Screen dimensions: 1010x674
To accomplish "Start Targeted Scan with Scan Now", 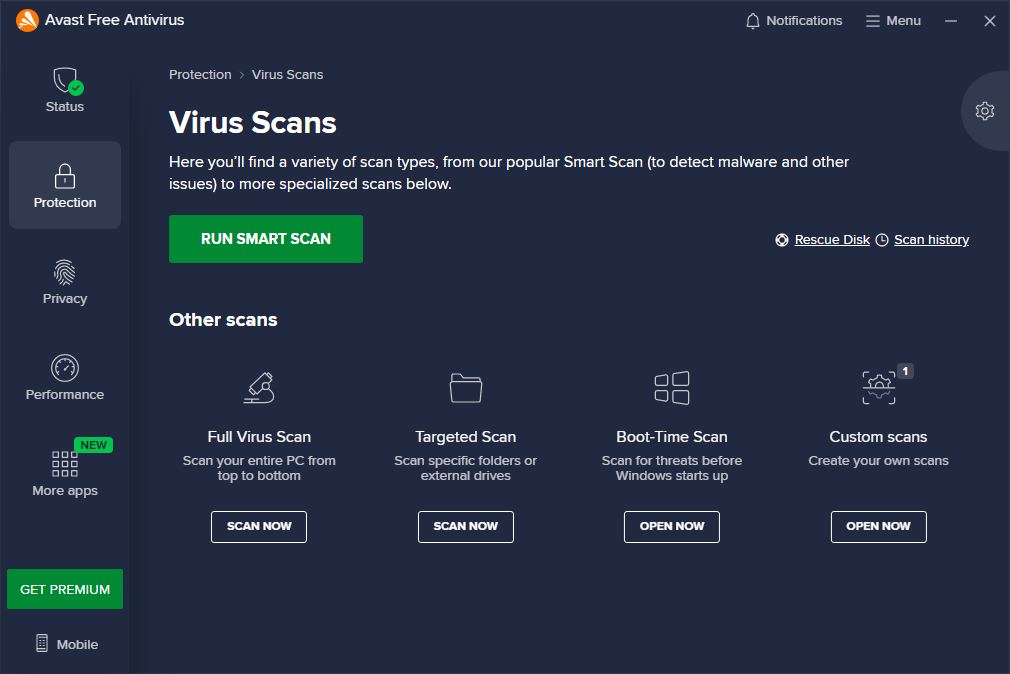I will click(x=466, y=526).
